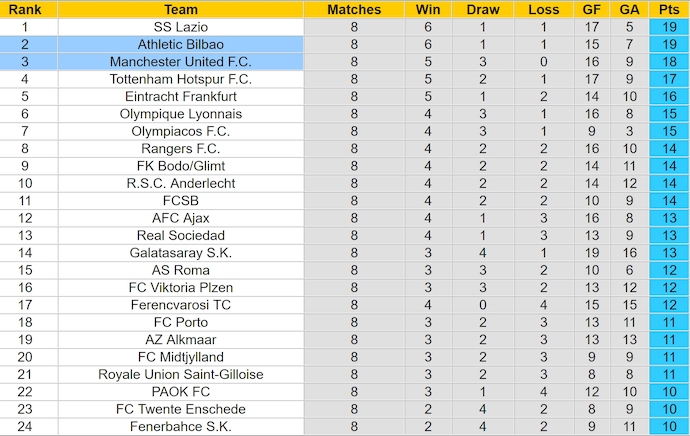Click the Draw column header
This screenshot has height=436, width=690.
click(x=483, y=9)
